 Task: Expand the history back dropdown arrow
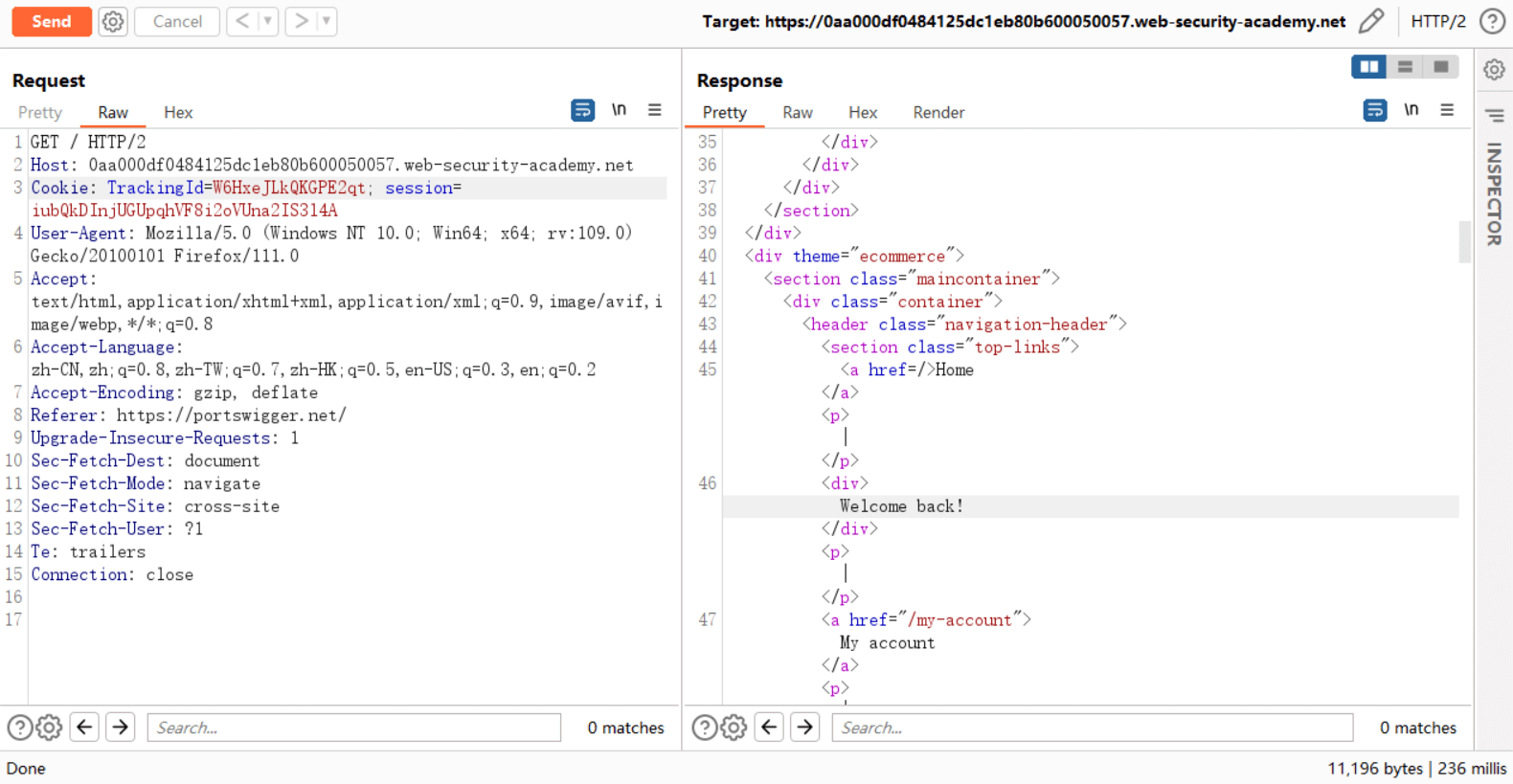[268, 21]
